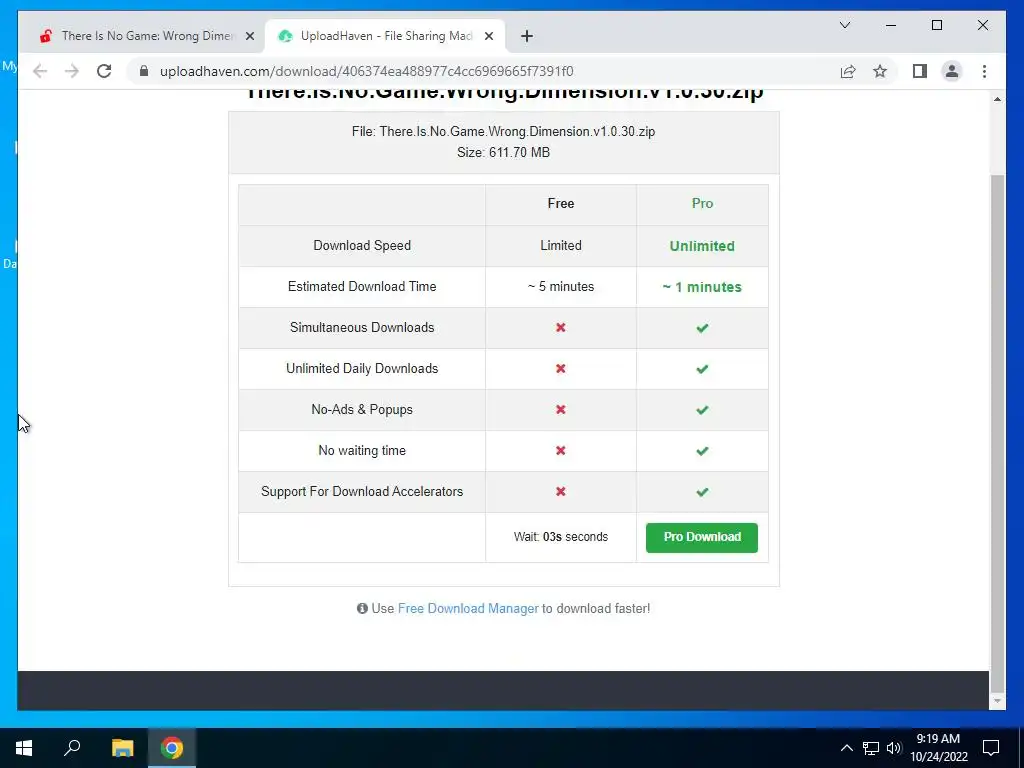Click the No waiting time label
The width and height of the screenshot is (1024, 768).
[362, 451]
